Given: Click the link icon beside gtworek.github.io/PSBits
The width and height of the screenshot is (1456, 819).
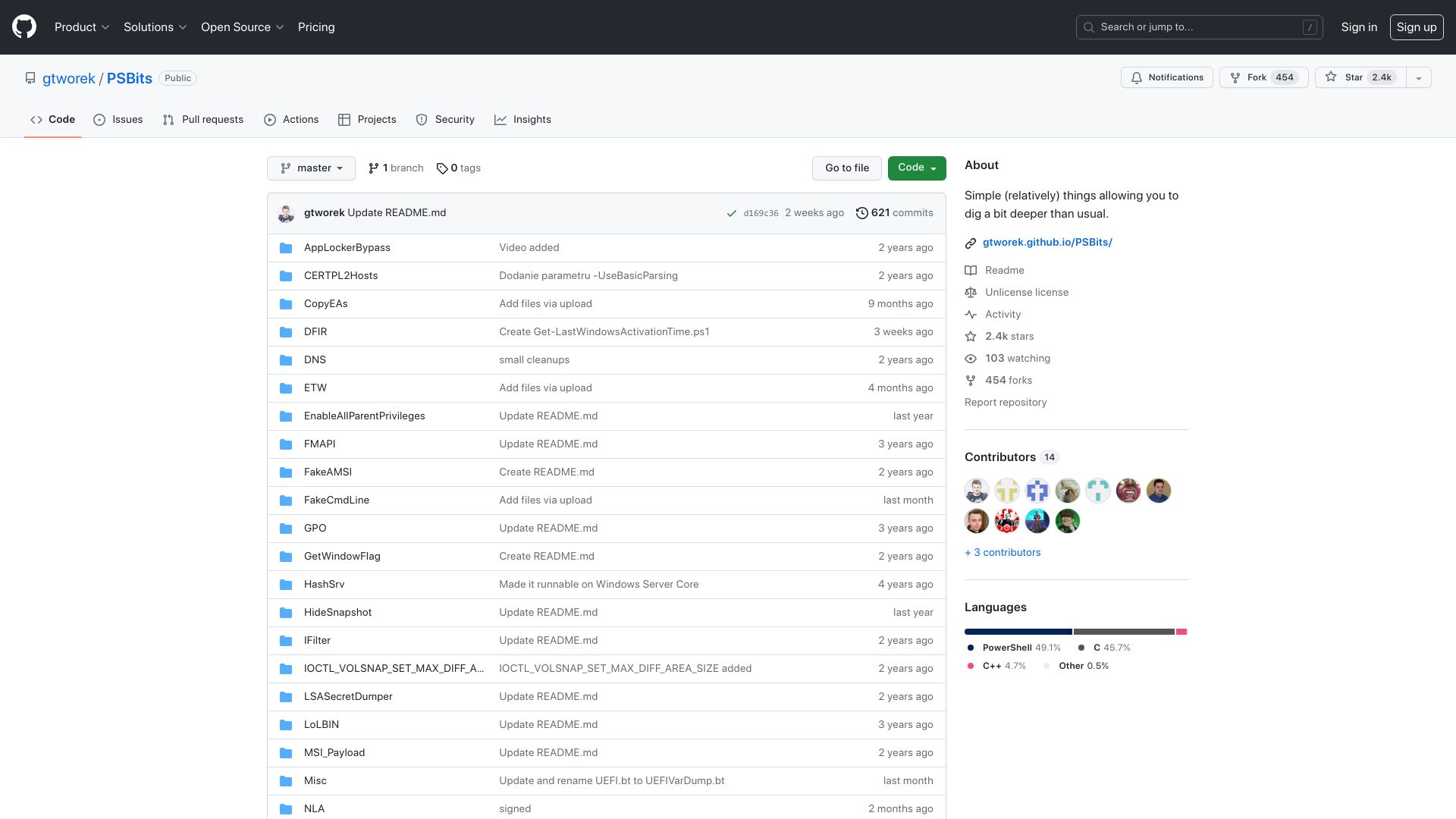Looking at the screenshot, I should point(971,243).
